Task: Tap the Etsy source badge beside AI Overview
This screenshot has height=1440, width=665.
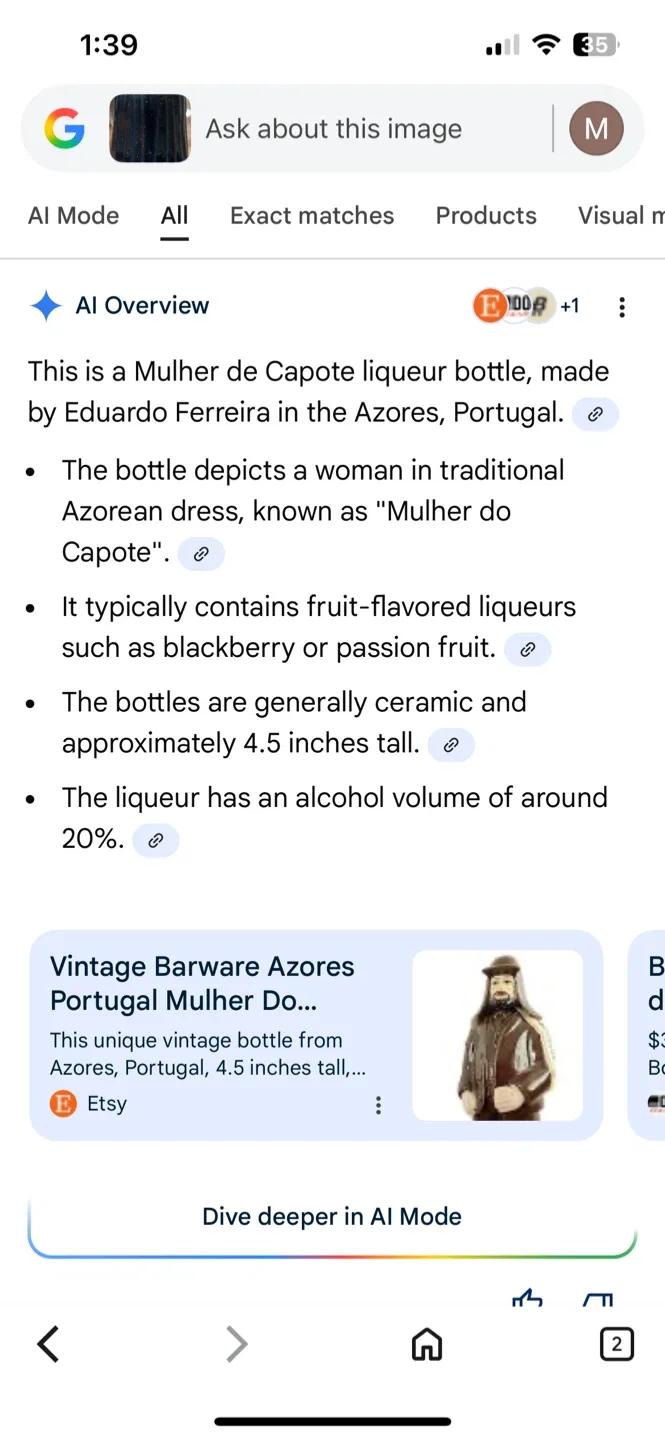Action: [x=489, y=306]
